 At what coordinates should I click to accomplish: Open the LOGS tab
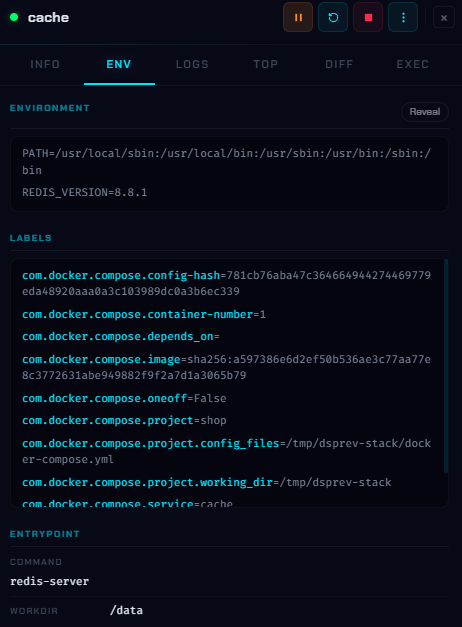click(x=192, y=64)
